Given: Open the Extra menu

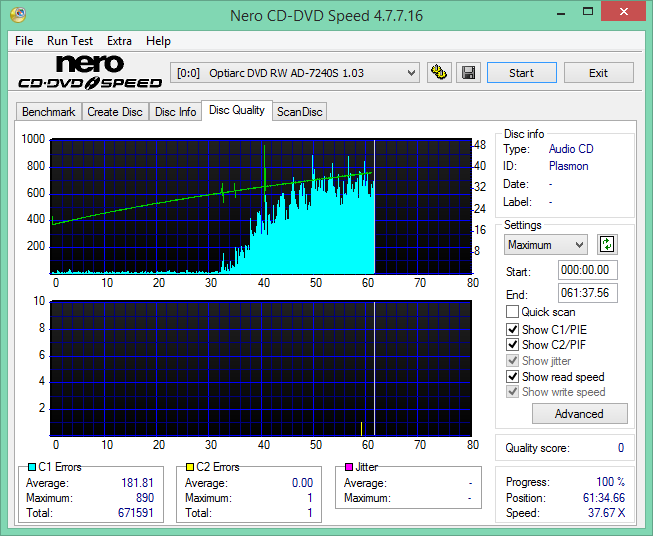Looking at the screenshot, I should click(x=119, y=41).
